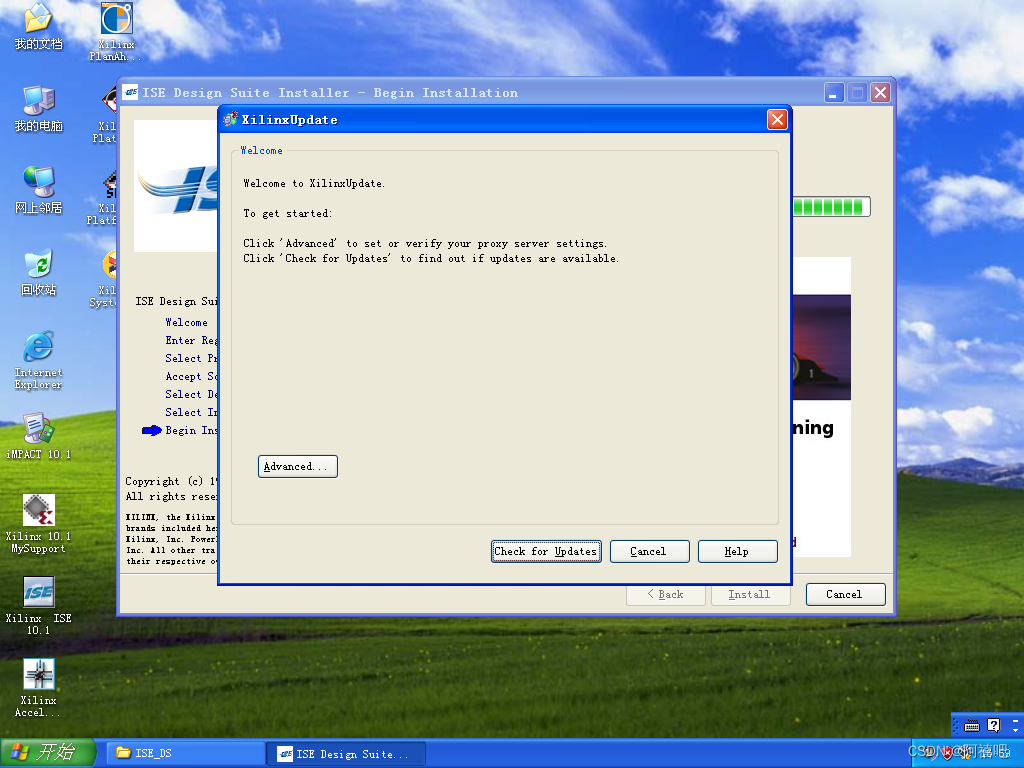
Task: Click the Enter Reg step in installer list
Action: coord(190,340)
